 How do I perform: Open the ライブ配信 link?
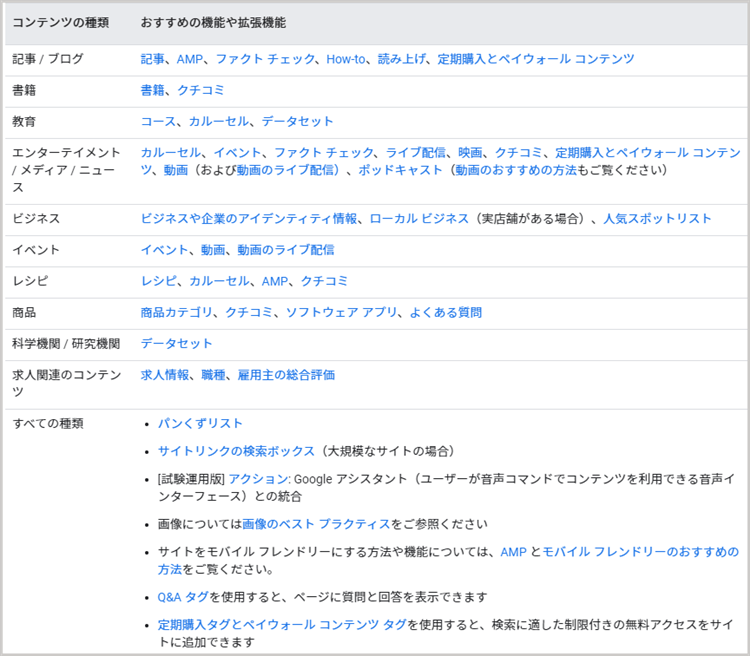pyautogui.click(x=416, y=153)
